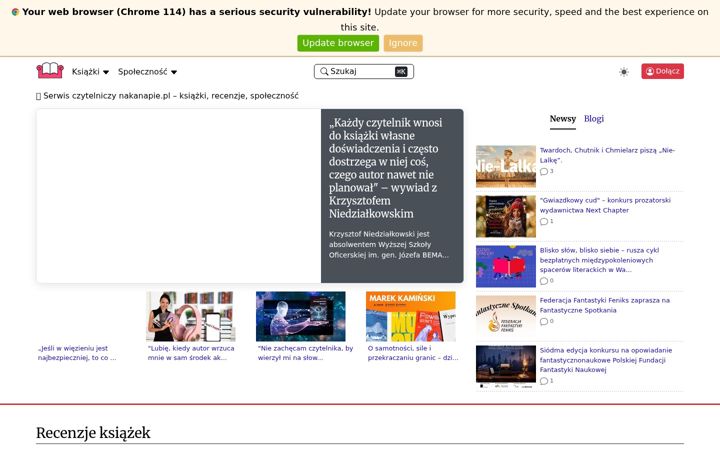
Task: Open the "Gwiazdkowy cud" konkurs prozatorski link
Action: [605, 205]
